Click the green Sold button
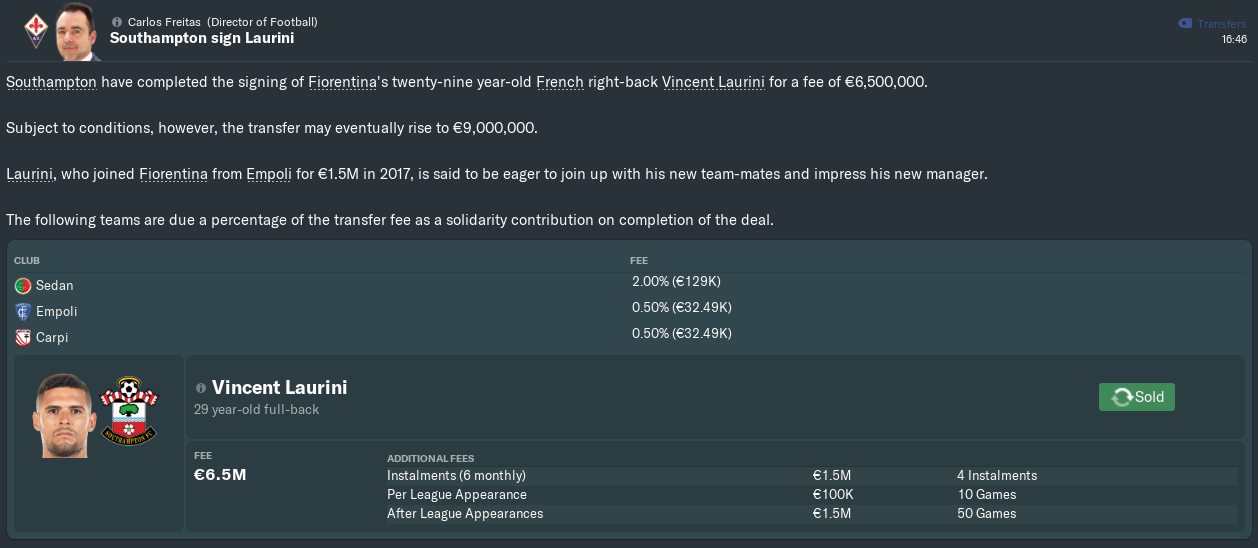Viewport: 1258px width, 548px height. pos(1137,397)
